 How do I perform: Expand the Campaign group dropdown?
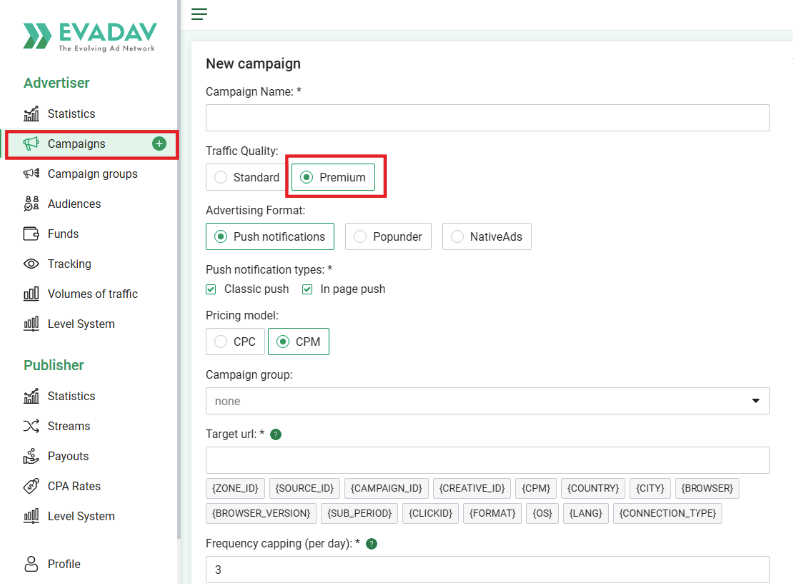pos(487,401)
